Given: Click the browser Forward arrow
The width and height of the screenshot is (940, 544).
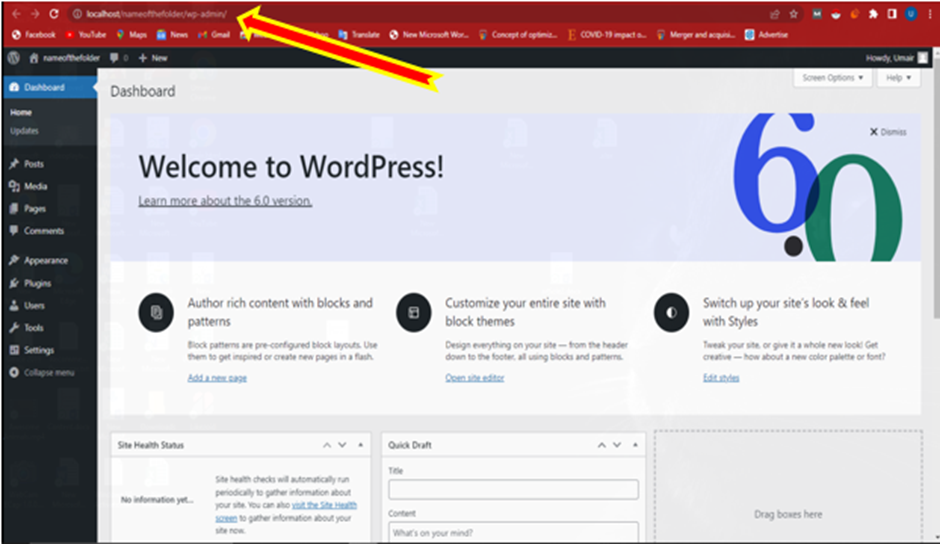Looking at the screenshot, I should tap(35, 14).
